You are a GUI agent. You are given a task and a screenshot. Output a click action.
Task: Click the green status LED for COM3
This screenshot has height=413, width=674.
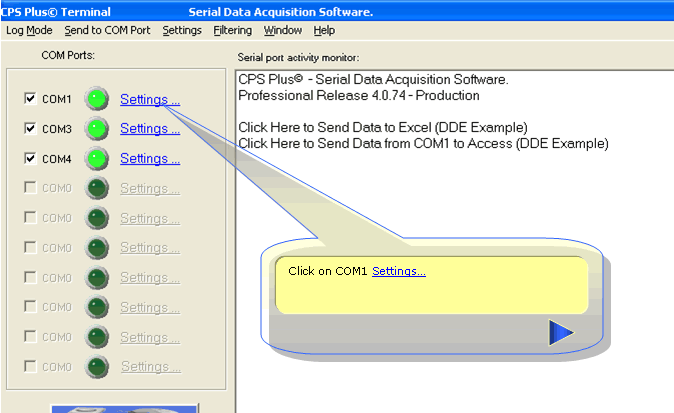coord(96,128)
